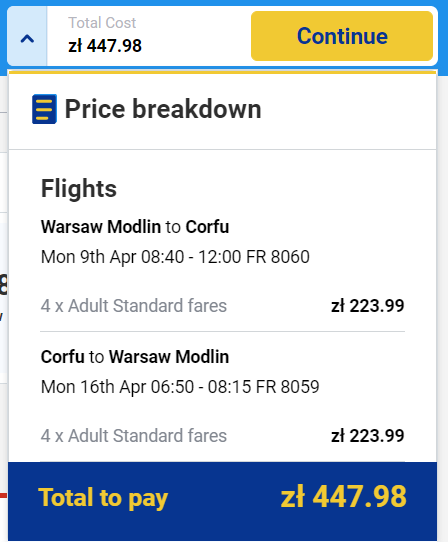Image resolution: width=448 pixels, height=542 pixels.
Task: Click Corfu destination name in outbound flight
Action: click(x=207, y=227)
